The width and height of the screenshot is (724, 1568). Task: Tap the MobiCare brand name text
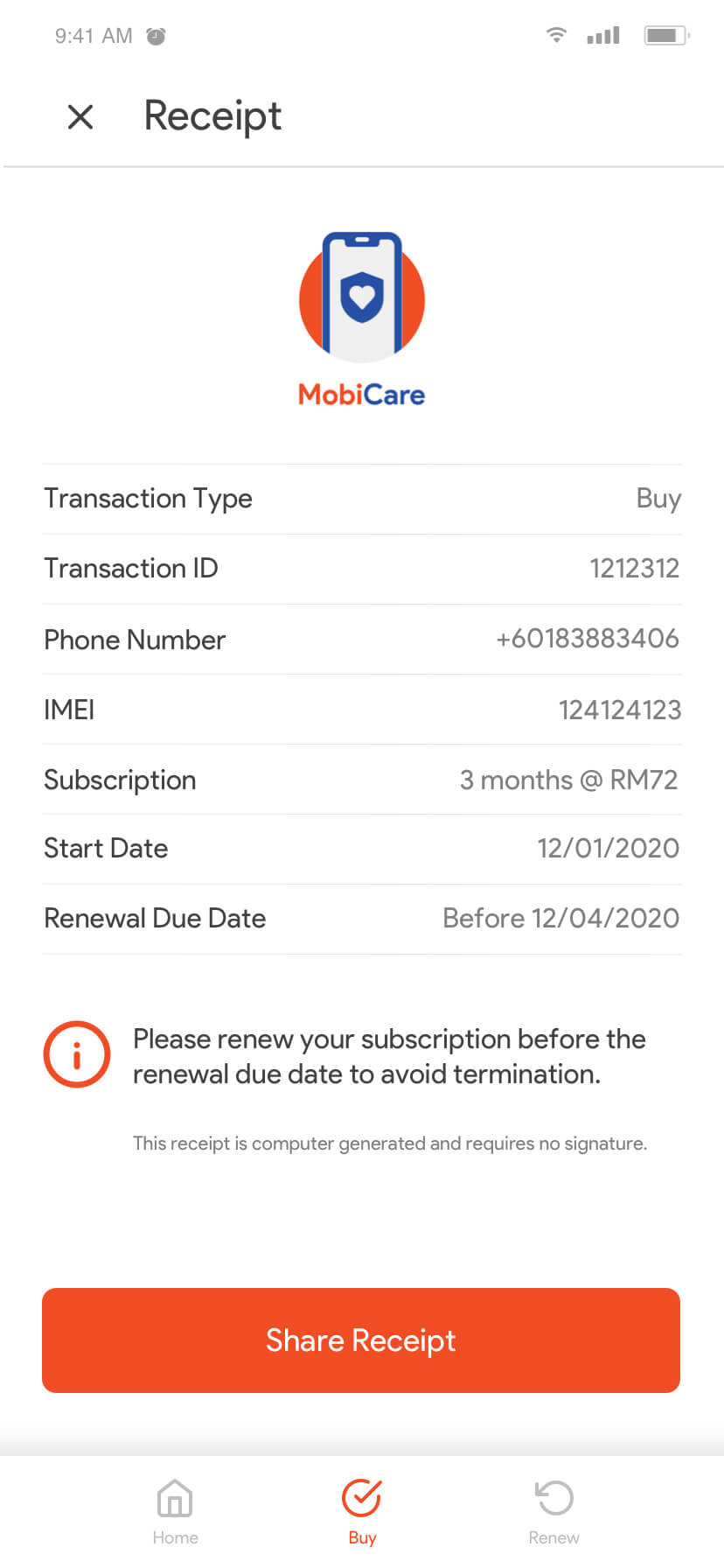(x=362, y=395)
